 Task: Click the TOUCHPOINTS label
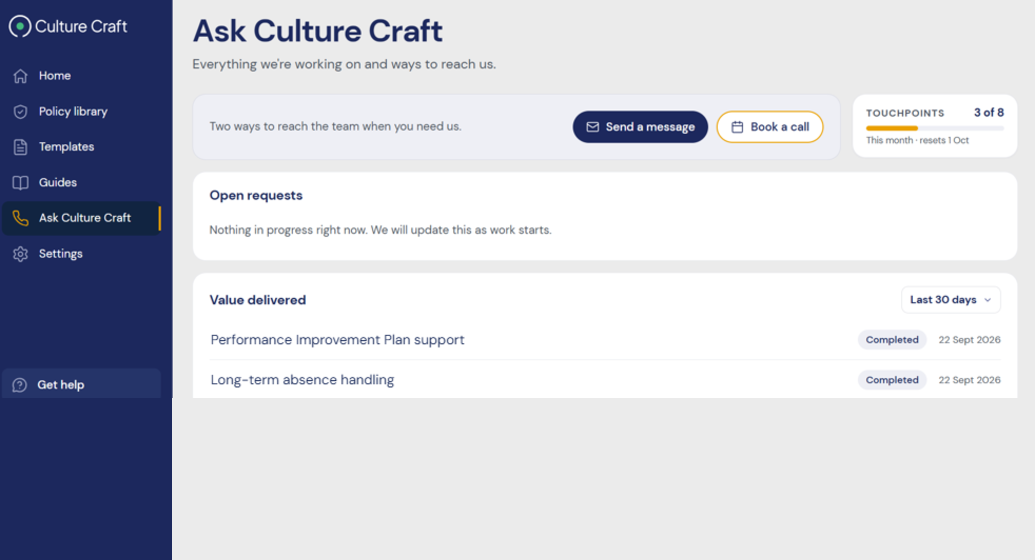click(905, 114)
